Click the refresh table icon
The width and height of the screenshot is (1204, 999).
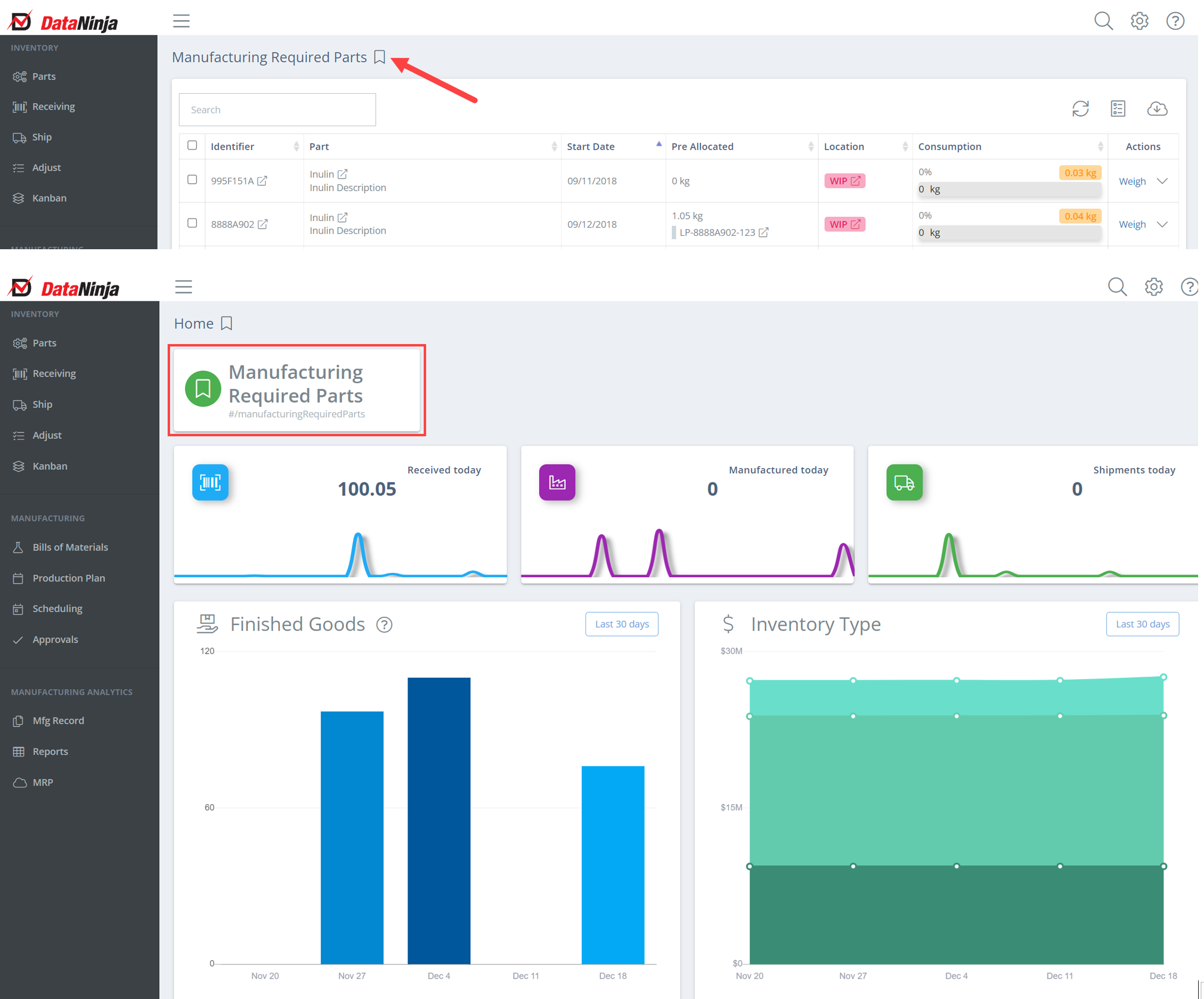[1080, 109]
